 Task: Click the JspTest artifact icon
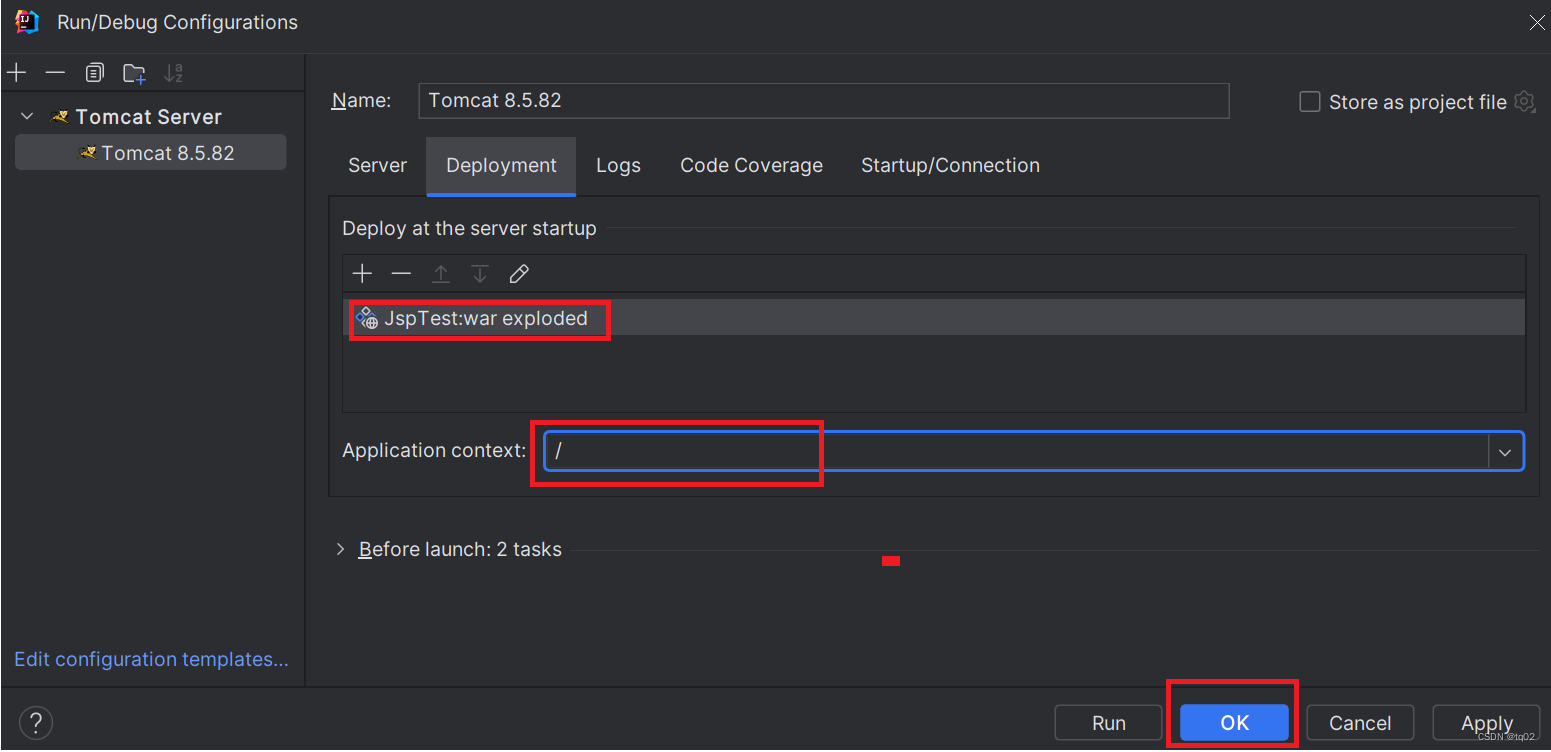point(367,318)
